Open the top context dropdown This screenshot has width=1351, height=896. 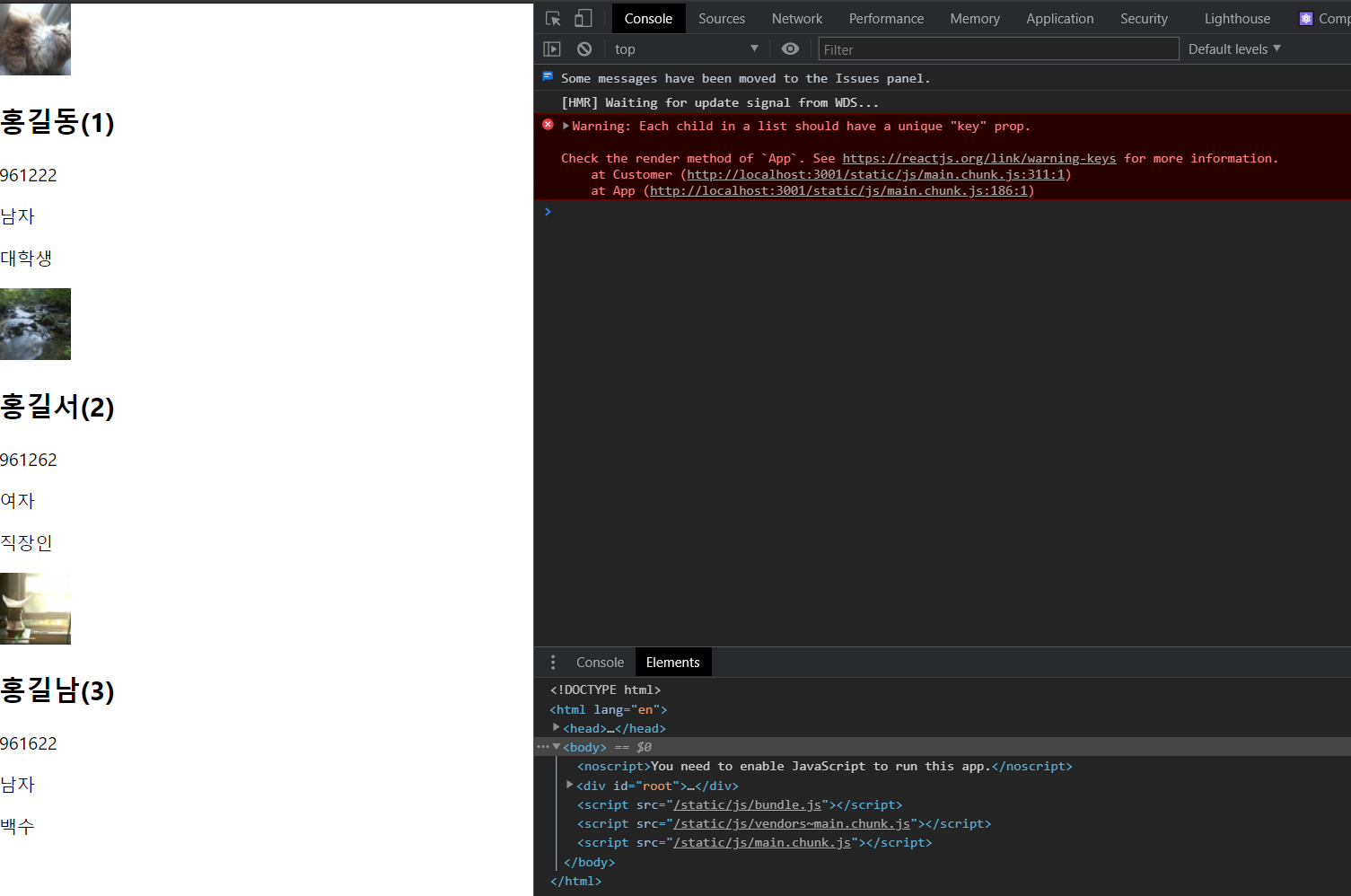click(x=687, y=49)
